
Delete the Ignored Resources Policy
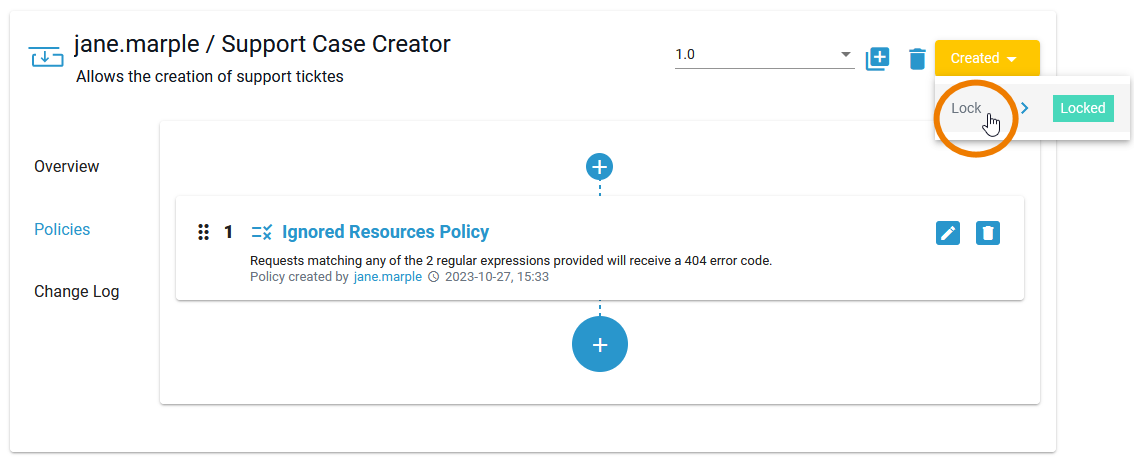(x=988, y=233)
